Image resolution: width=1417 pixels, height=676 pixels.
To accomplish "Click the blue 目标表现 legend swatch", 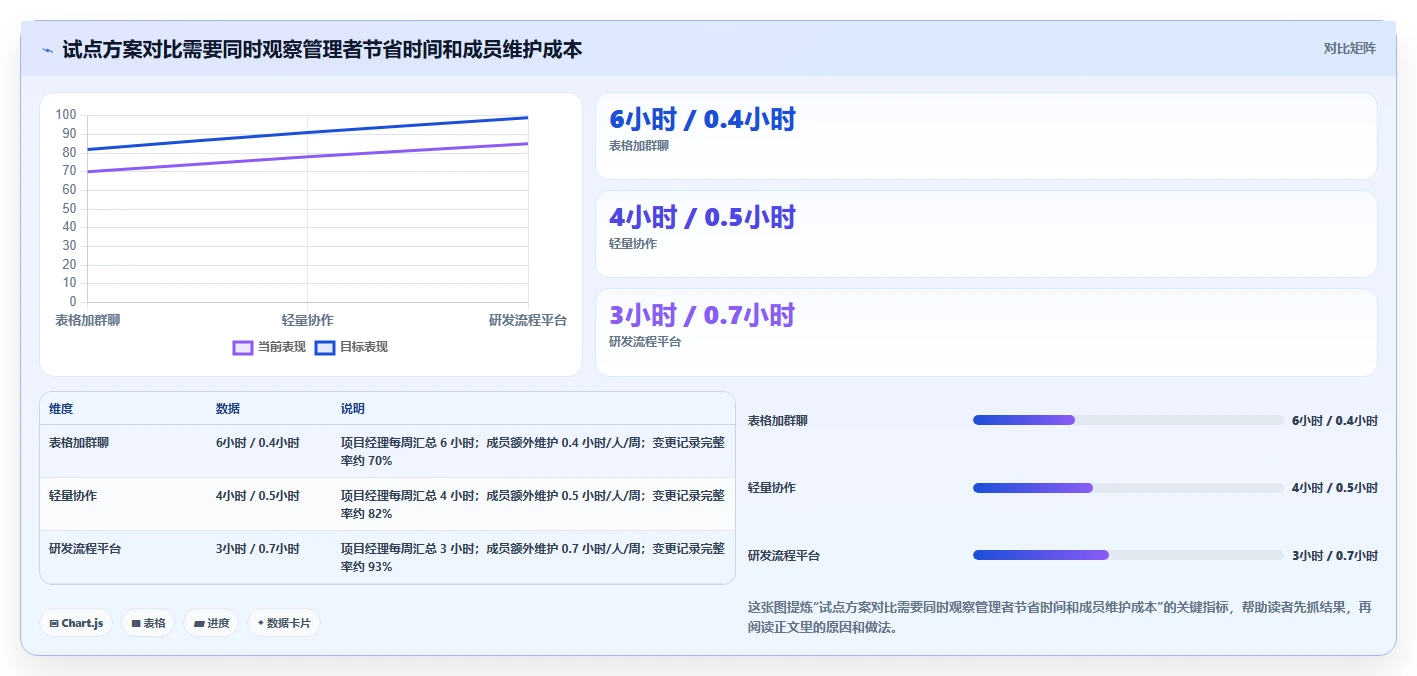I will click(x=324, y=347).
